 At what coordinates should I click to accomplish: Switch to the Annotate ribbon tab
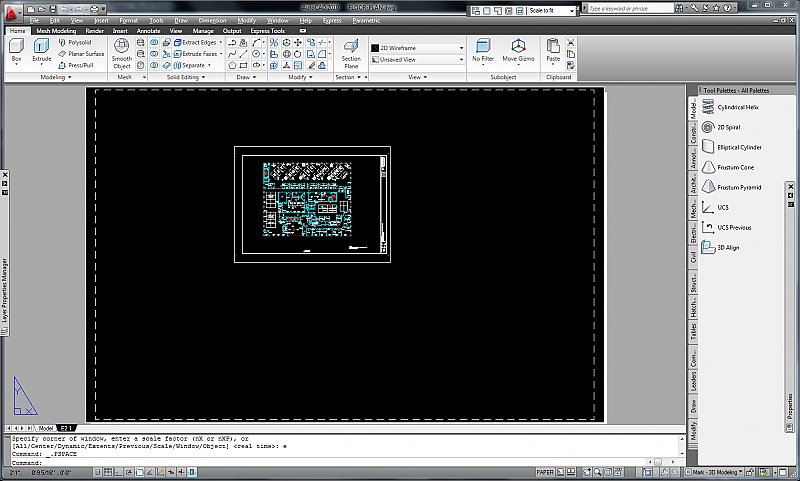point(148,31)
